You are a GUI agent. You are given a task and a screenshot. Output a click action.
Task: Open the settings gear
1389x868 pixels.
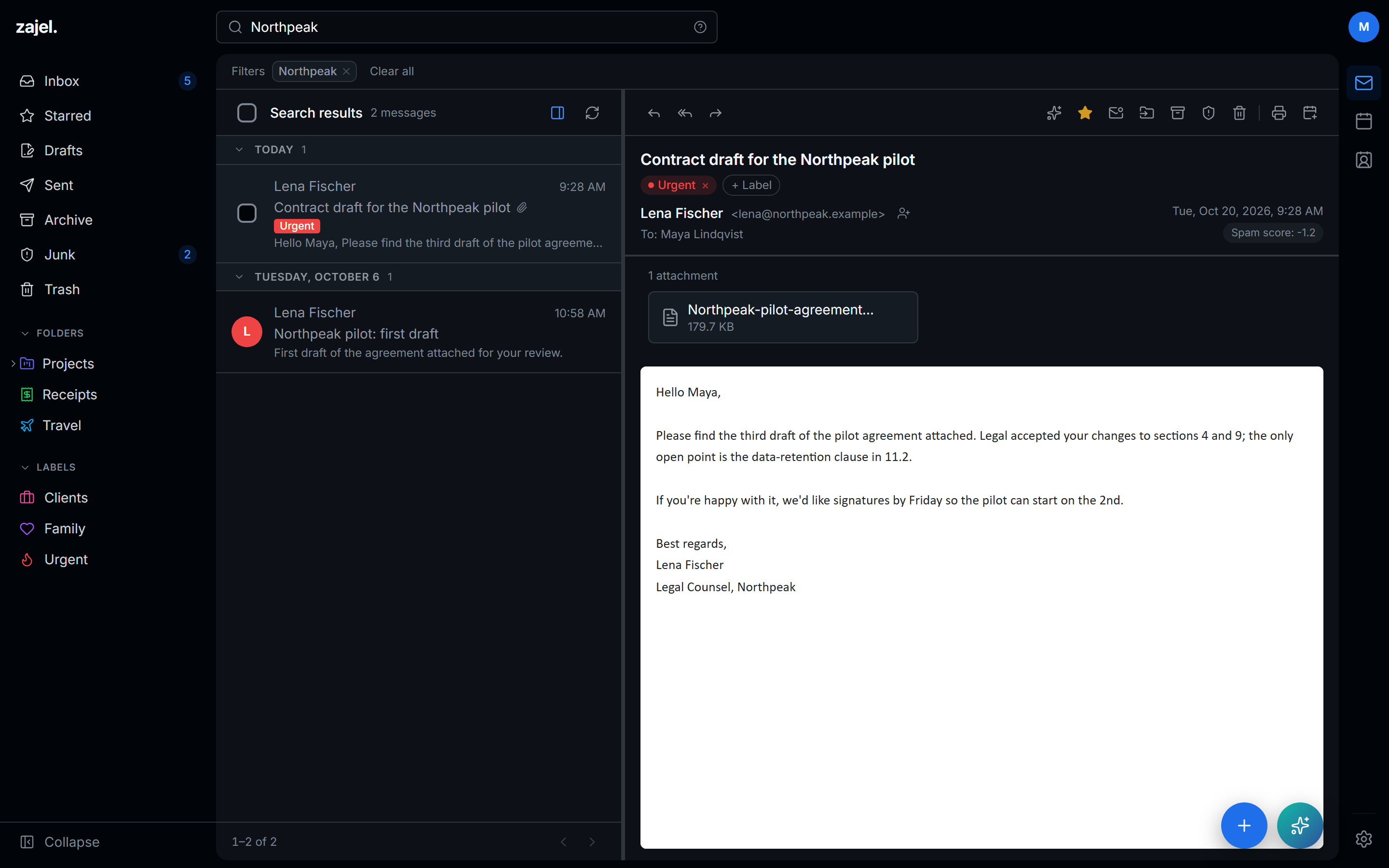(1364, 839)
